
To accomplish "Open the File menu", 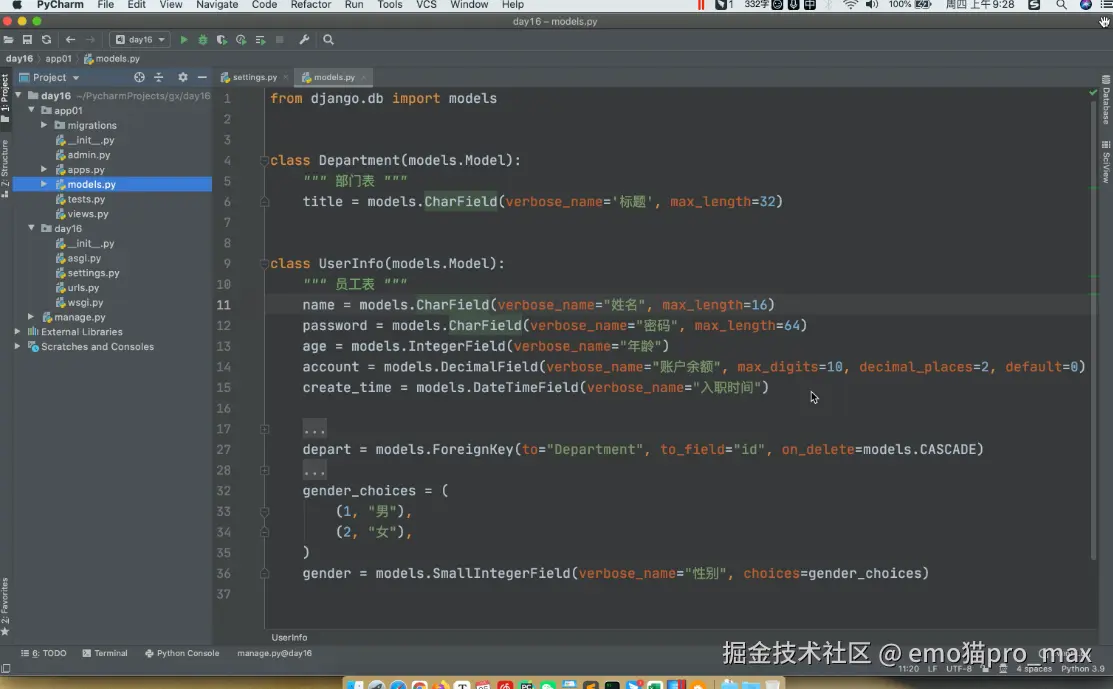I will click(x=106, y=5).
